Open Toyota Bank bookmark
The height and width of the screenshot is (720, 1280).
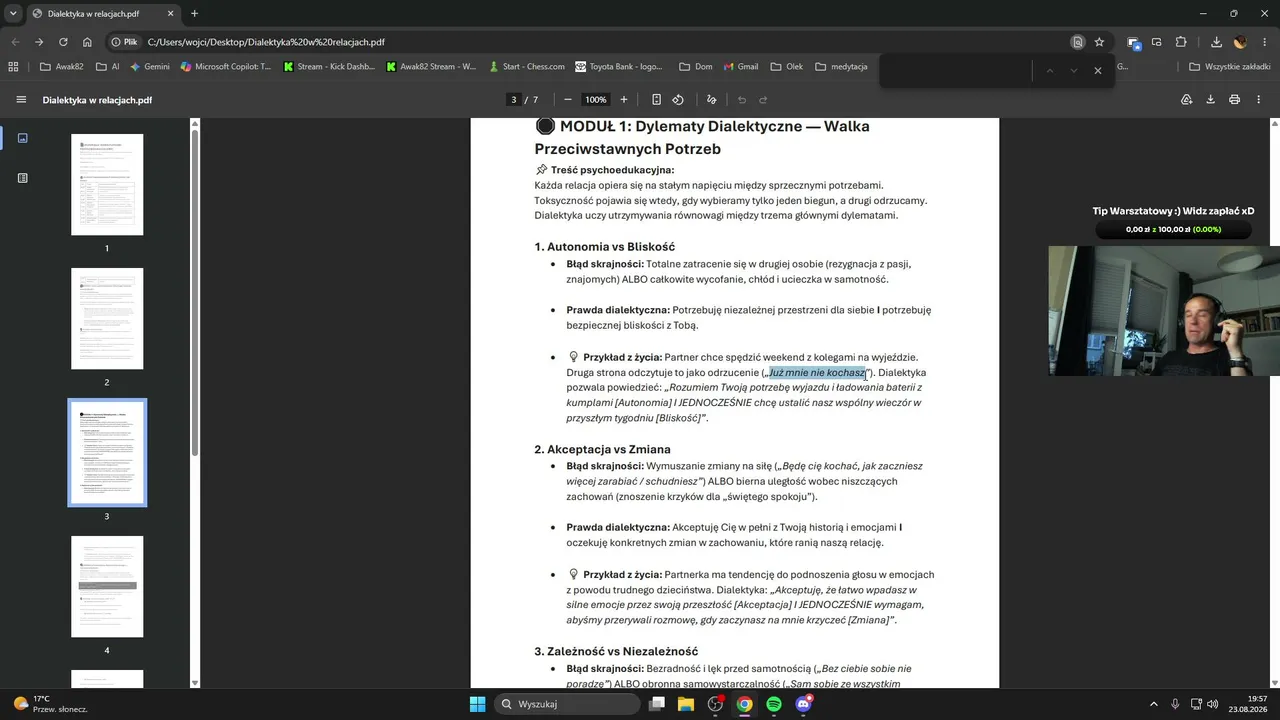pos(619,67)
